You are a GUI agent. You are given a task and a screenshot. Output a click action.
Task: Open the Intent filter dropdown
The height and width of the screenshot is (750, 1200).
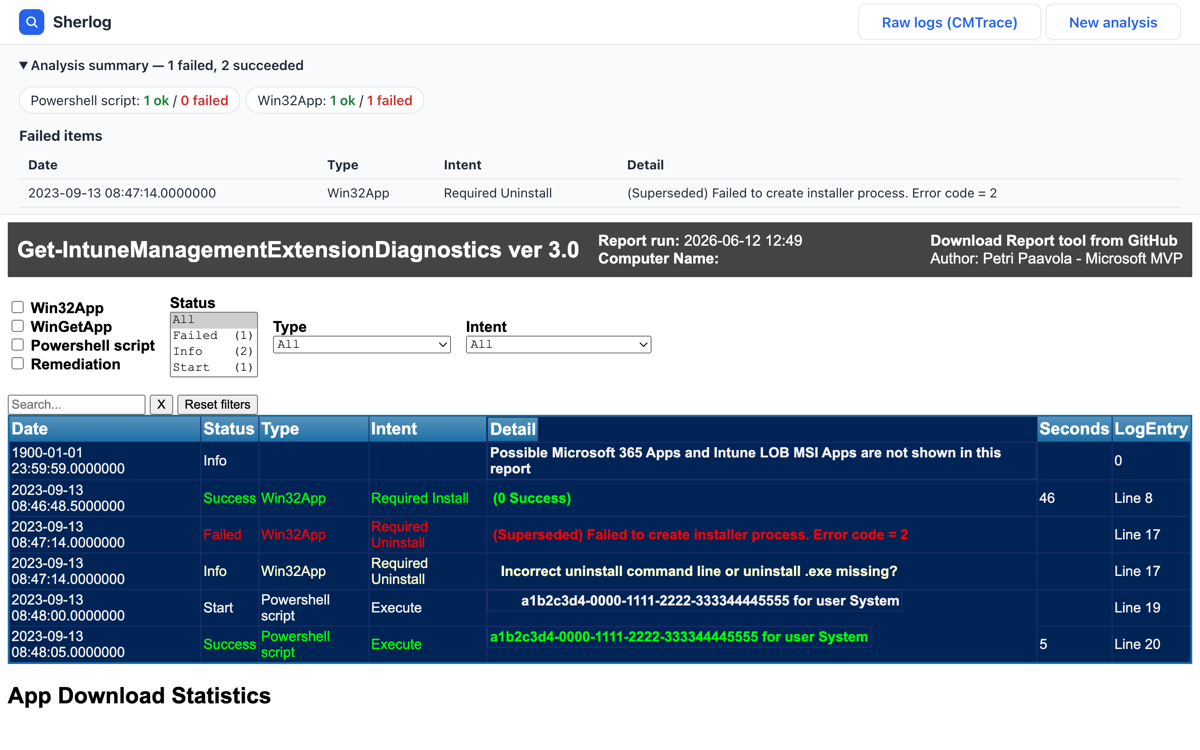[558, 344]
